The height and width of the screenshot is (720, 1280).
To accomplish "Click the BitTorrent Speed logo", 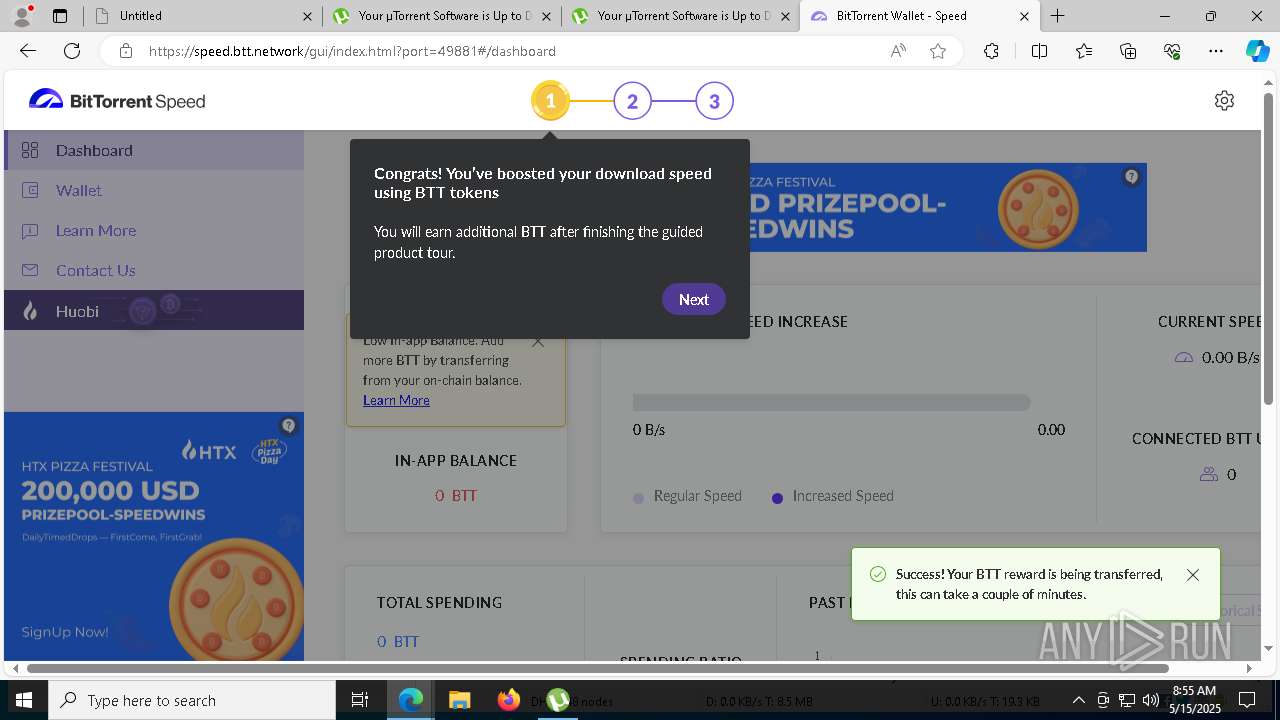I will 117,100.
